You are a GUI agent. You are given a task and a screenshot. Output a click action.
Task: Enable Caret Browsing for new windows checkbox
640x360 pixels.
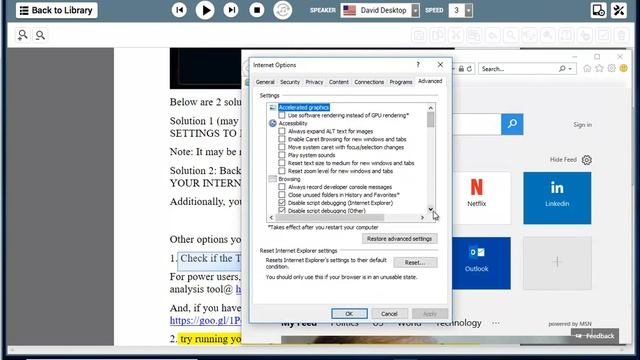tap(282, 139)
